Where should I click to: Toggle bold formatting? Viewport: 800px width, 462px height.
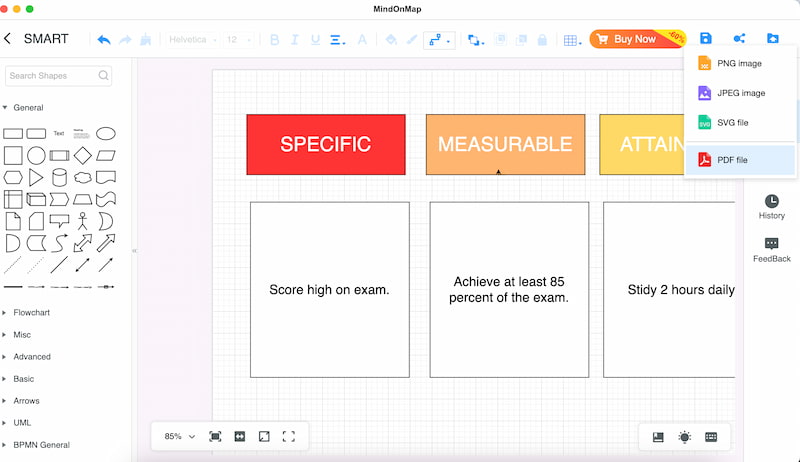point(274,39)
